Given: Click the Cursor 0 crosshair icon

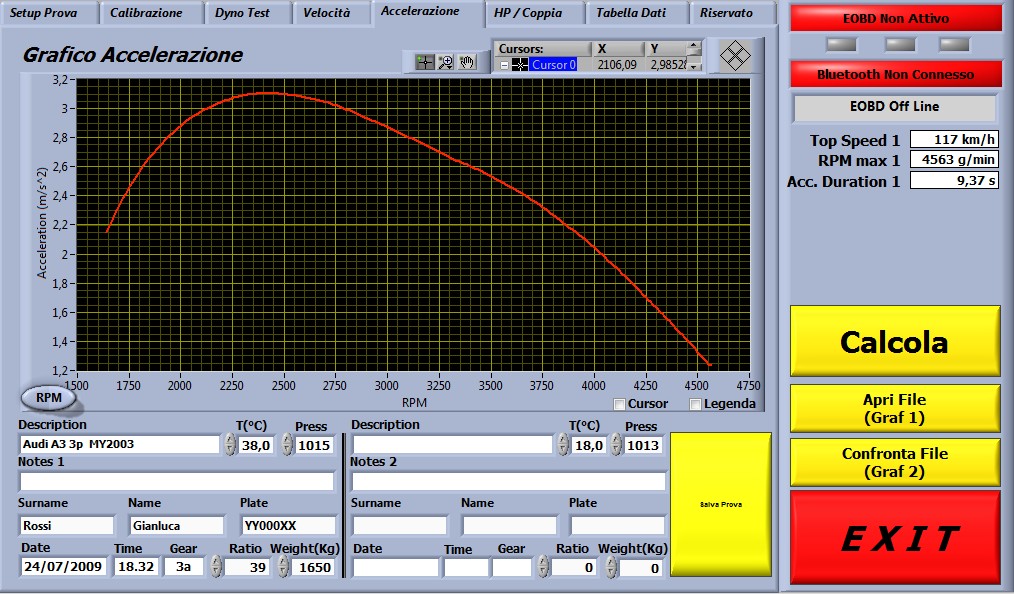Looking at the screenshot, I should pos(520,65).
